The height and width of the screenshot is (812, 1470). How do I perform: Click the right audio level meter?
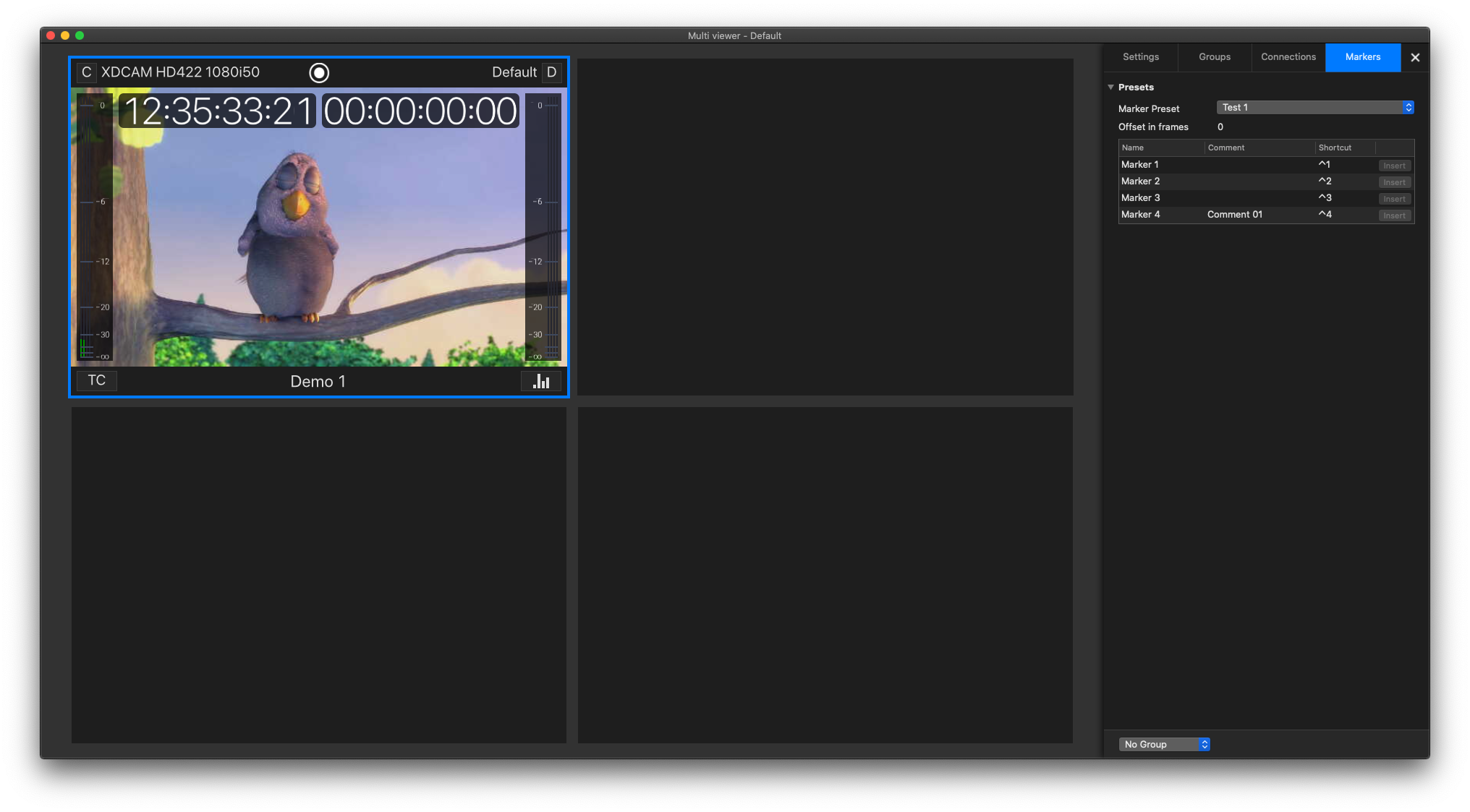[x=543, y=228]
